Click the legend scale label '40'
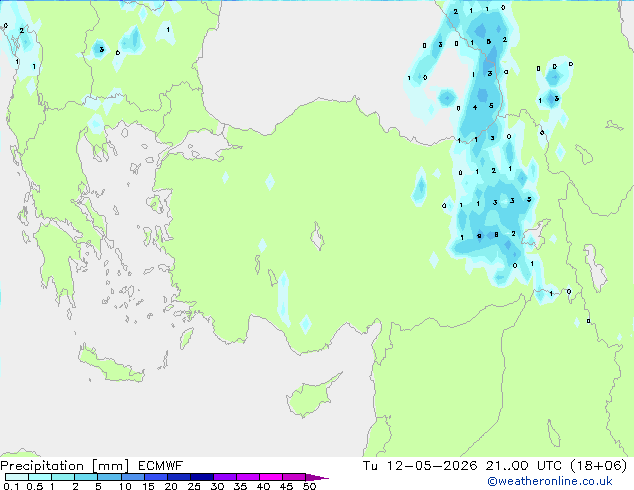Viewport: 634px width, 490px height. pos(263,486)
